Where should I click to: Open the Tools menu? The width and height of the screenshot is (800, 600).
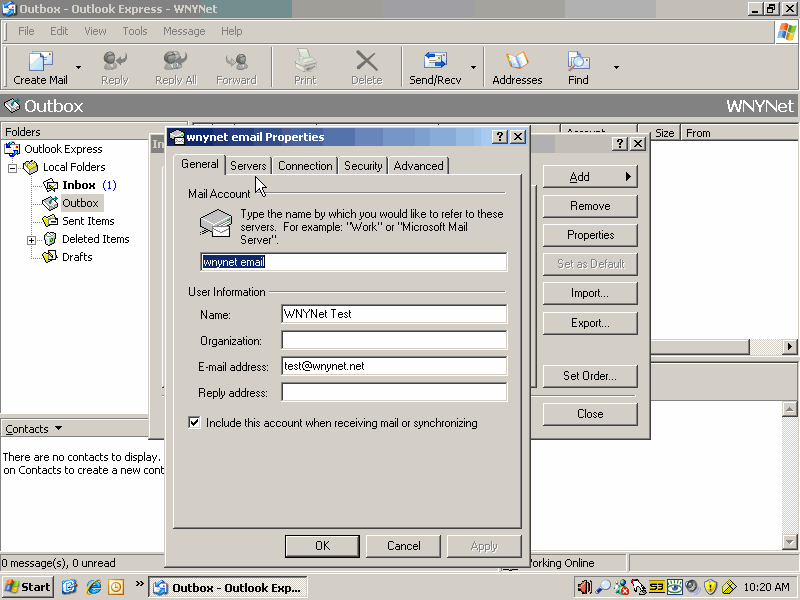135,31
